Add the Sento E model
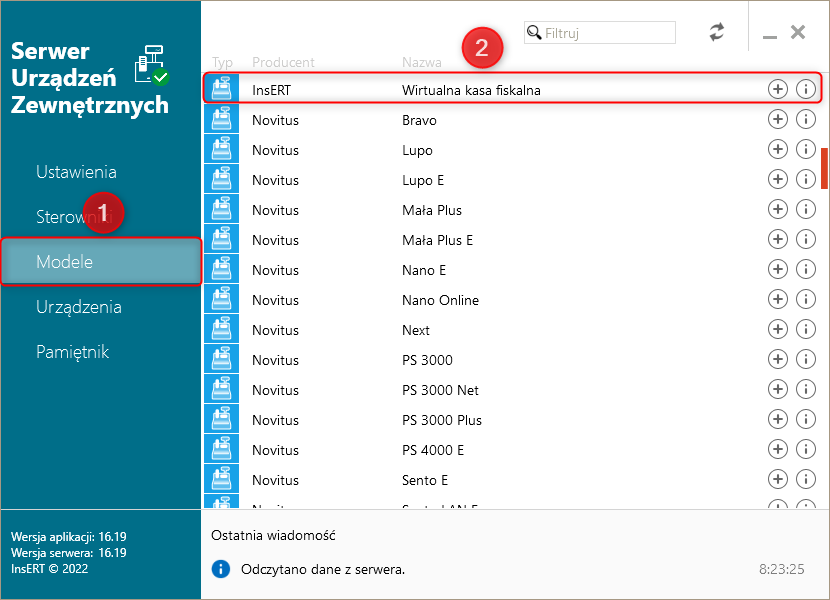 click(x=778, y=479)
